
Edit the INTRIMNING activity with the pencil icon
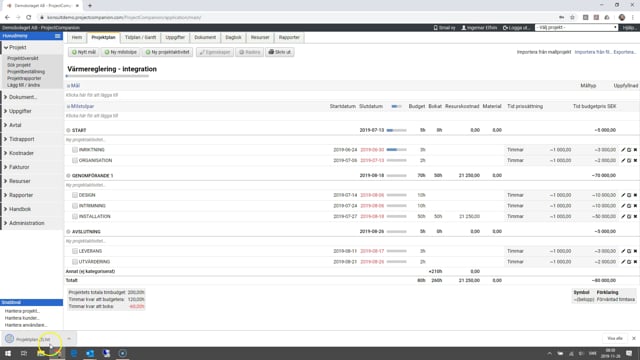pos(623,206)
